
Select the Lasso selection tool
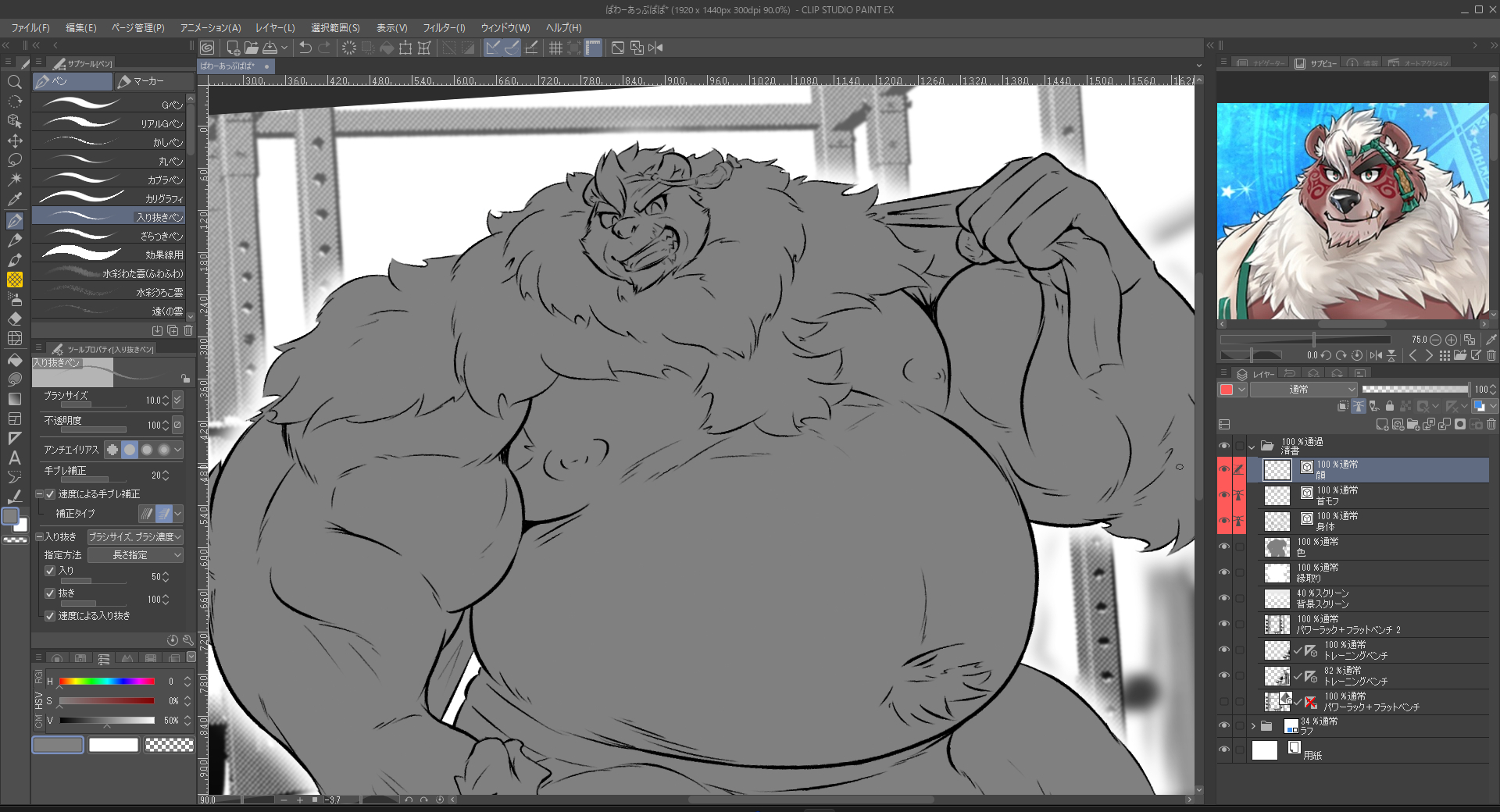point(14,161)
